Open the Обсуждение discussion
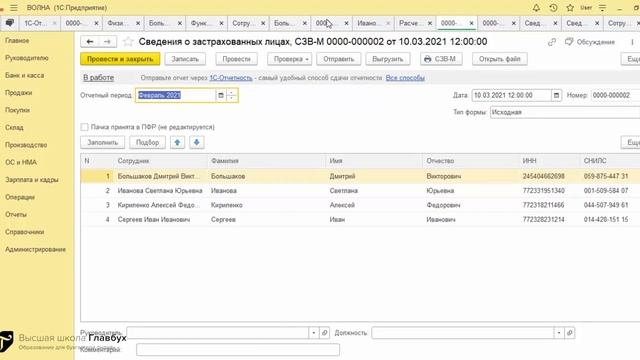This screenshot has width=640, height=360. pyautogui.click(x=590, y=42)
